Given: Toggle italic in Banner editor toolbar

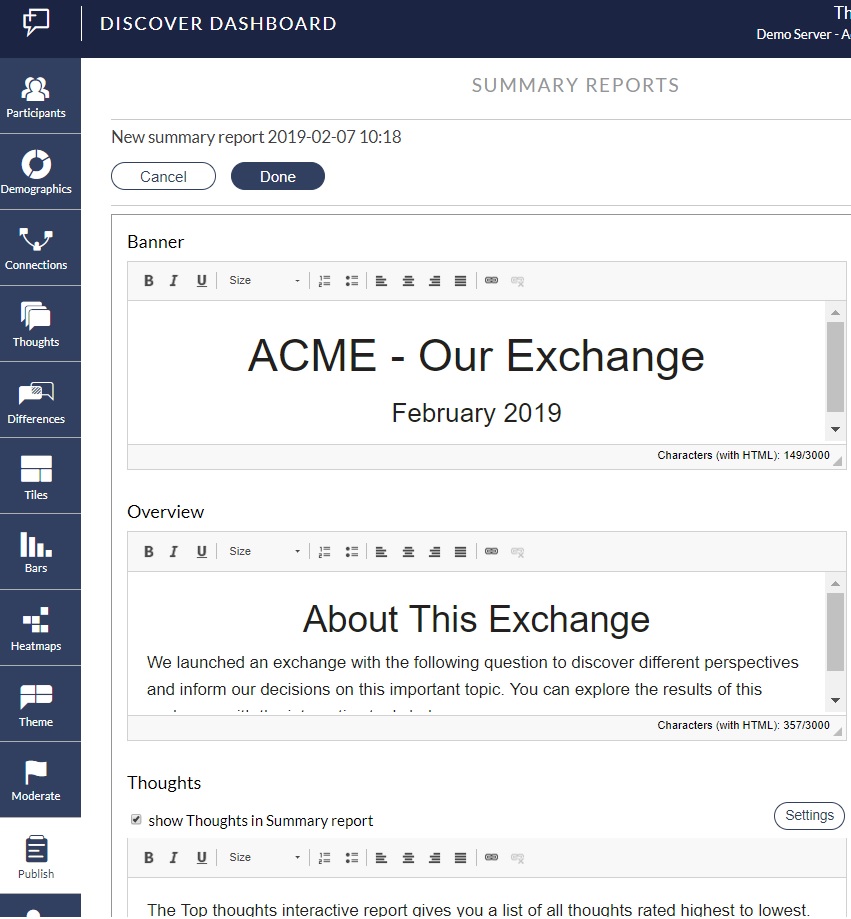Looking at the screenshot, I should click(173, 281).
